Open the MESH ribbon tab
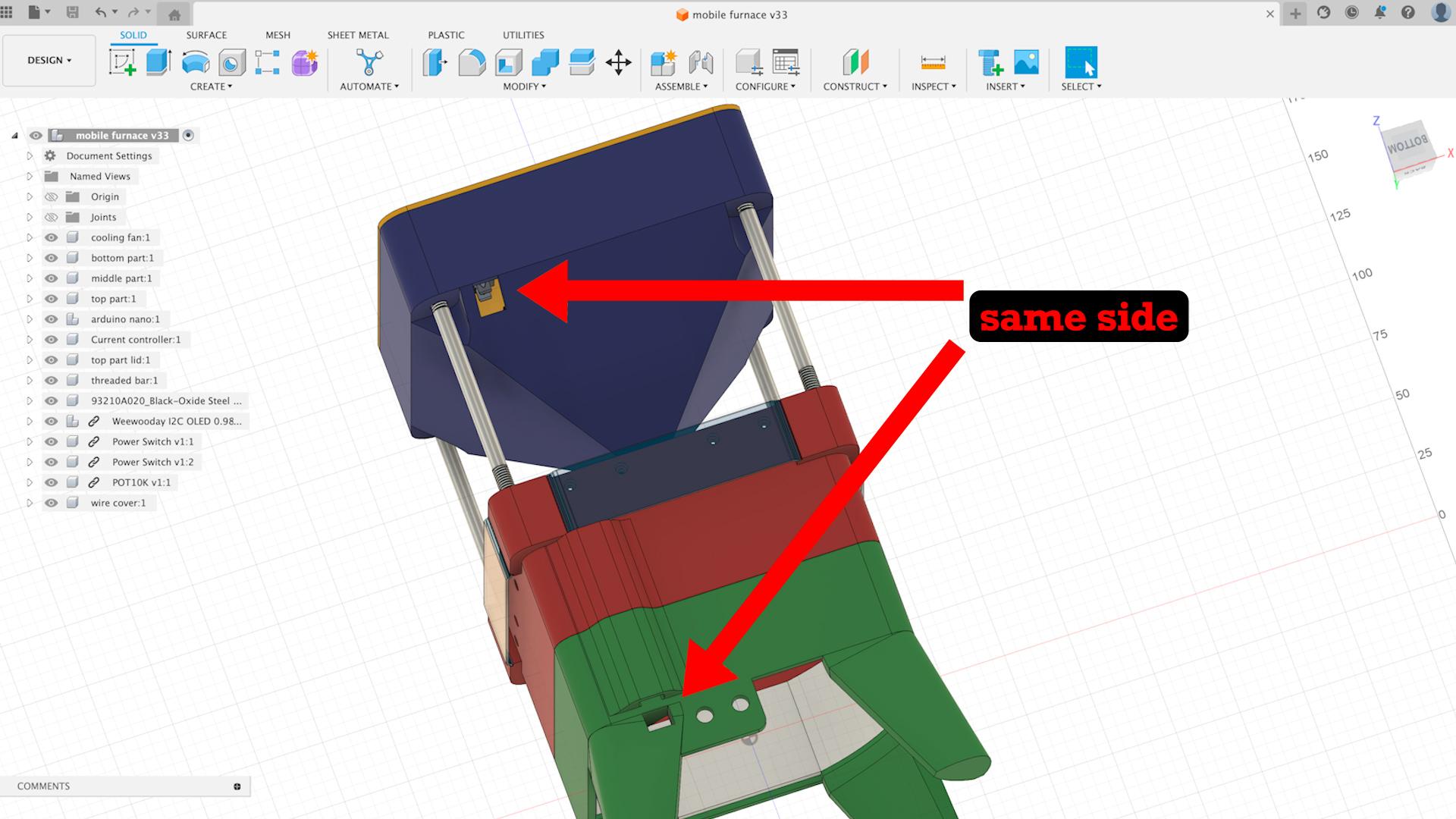The width and height of the screenshot is (1456, 819). [278, 35]
